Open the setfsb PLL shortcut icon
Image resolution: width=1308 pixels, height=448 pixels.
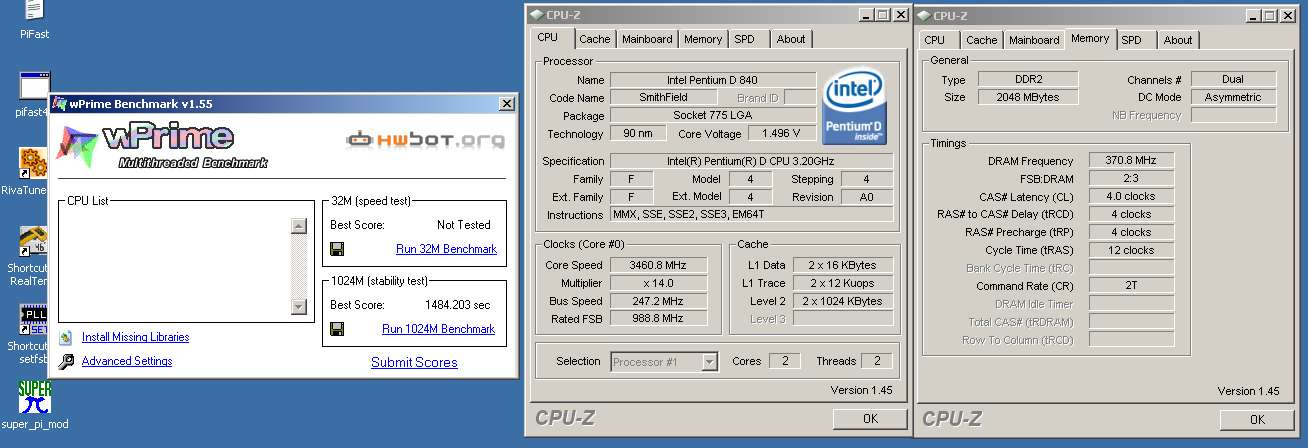(33, 319)
